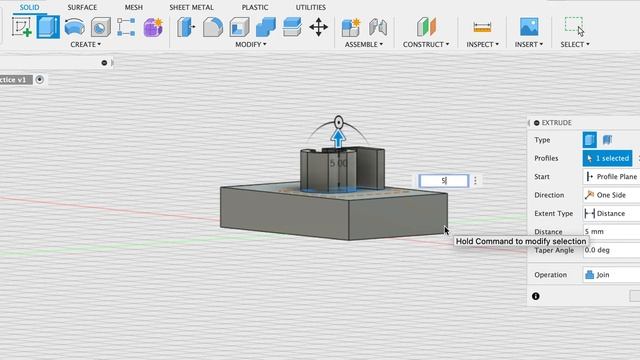The image size is (640, 360).
Task: Open the Direction One Side dropdown
Action: tap(611, 195)
